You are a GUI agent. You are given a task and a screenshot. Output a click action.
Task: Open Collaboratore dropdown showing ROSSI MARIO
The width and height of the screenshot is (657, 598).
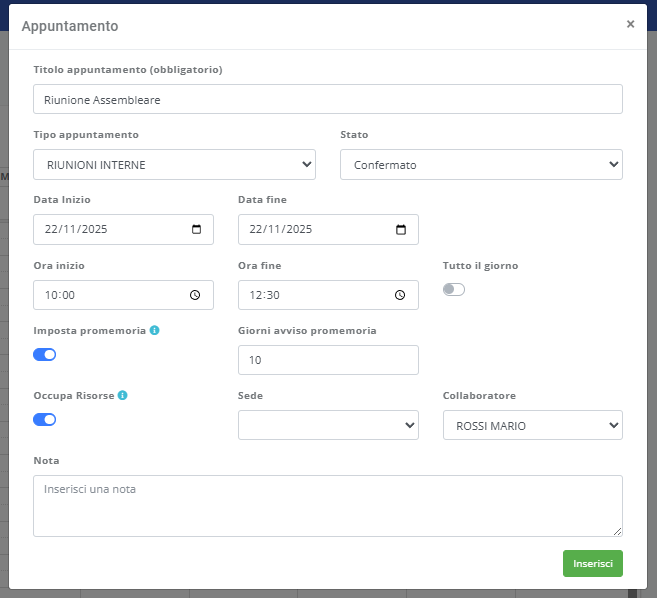point(532,425)
